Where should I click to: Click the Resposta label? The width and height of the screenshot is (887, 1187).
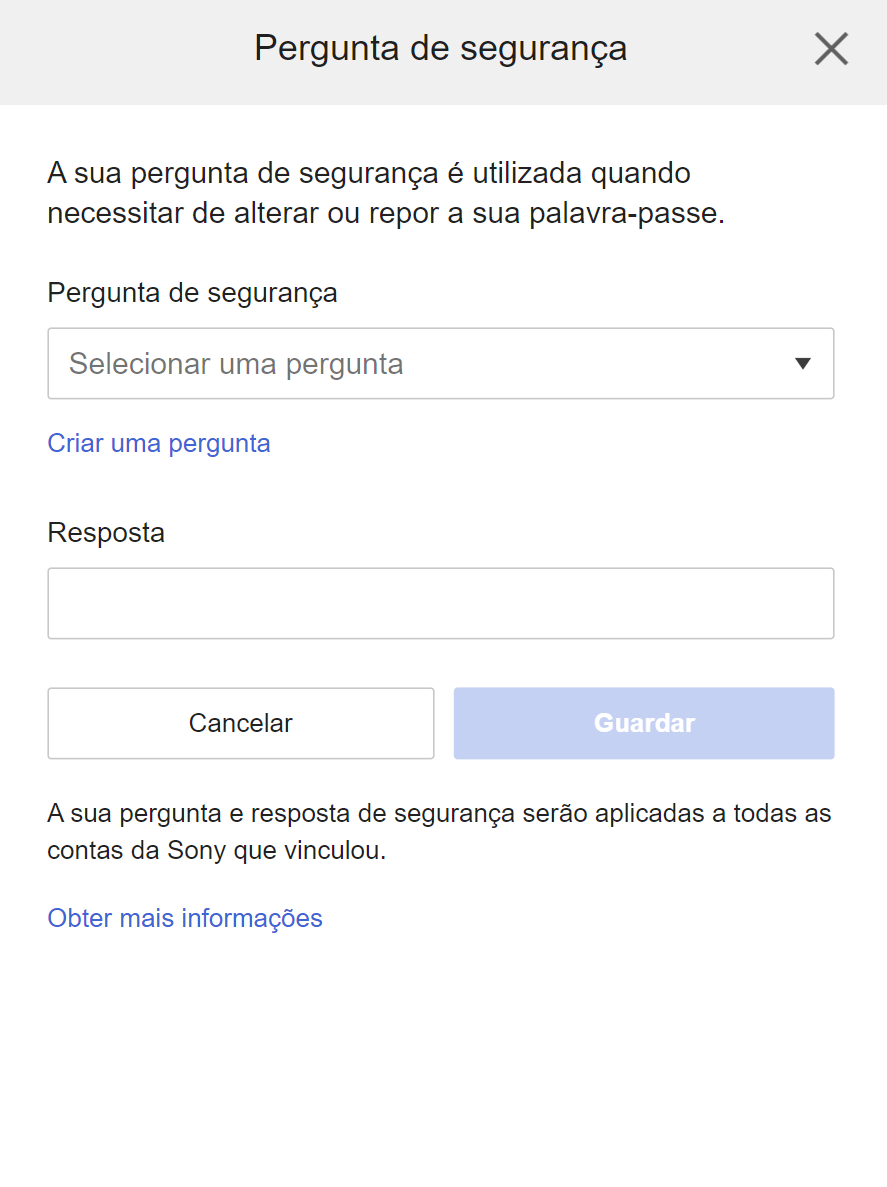coord(105,532)
